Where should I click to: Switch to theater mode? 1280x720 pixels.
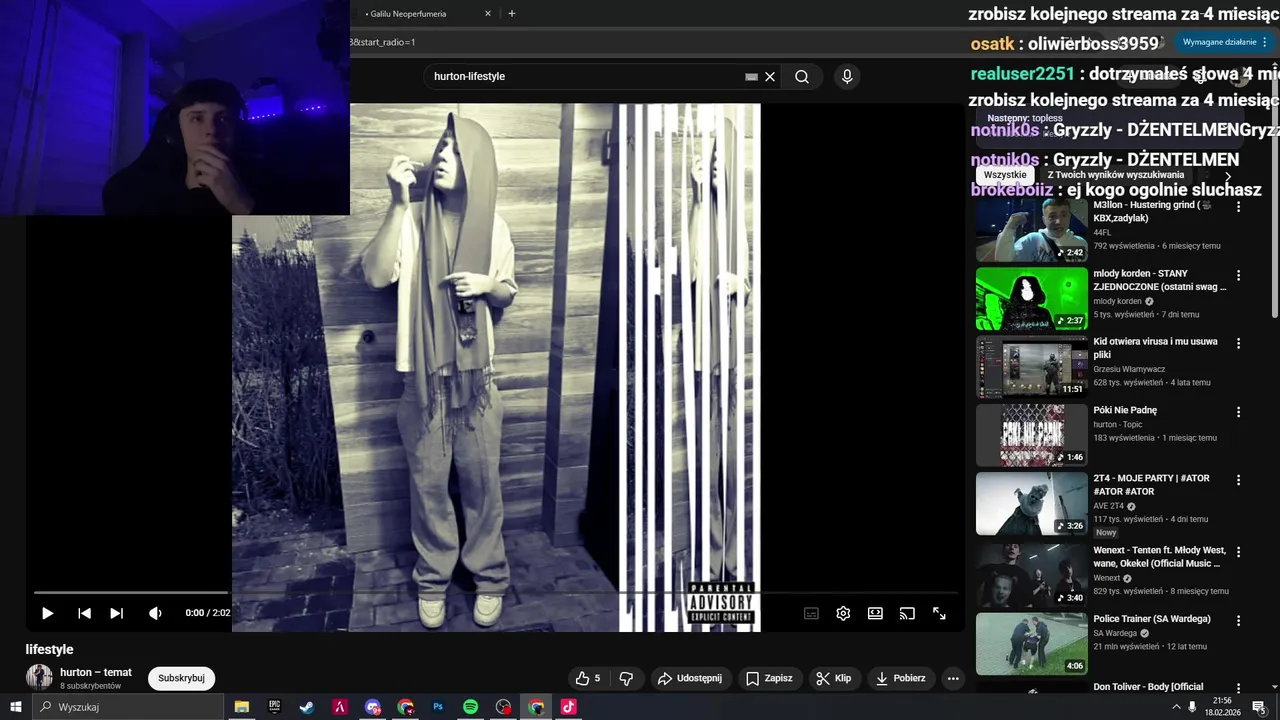875,613
